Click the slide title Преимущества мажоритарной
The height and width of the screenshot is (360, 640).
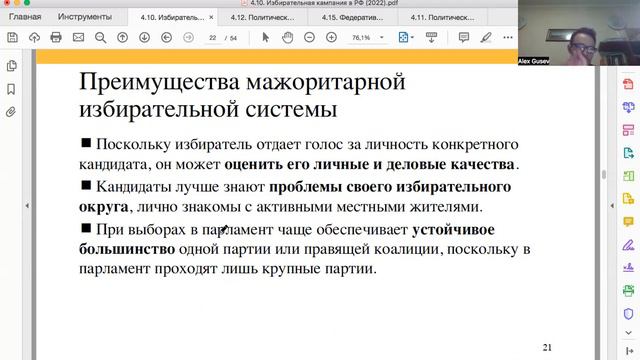pyautogui.click(x=242, y=82)
